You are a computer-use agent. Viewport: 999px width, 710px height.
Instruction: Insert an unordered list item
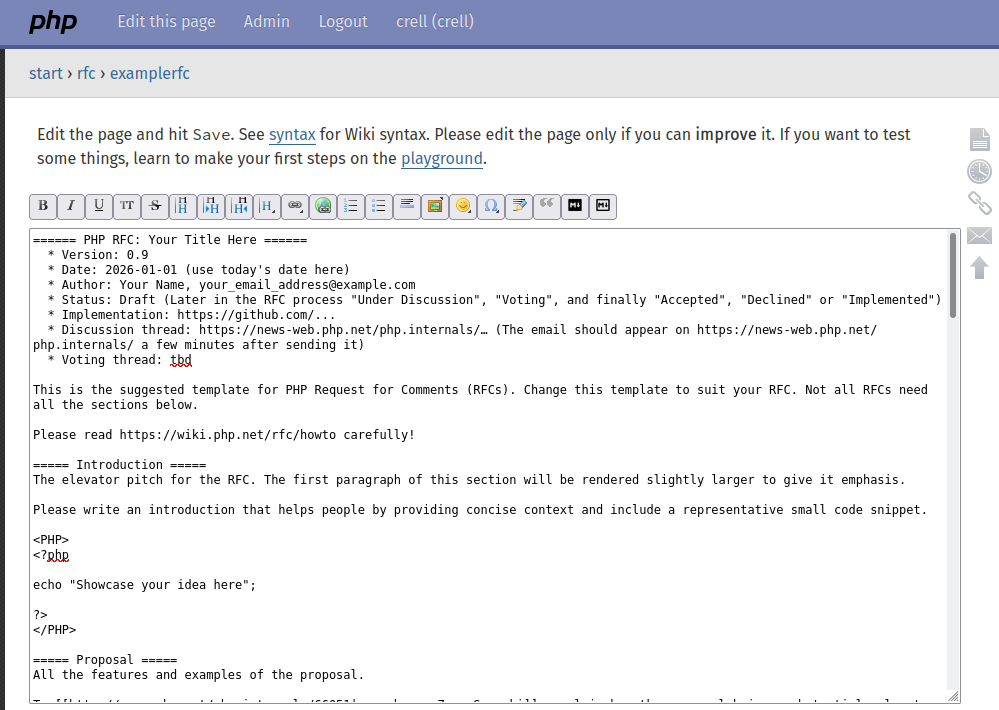(379, 206)
